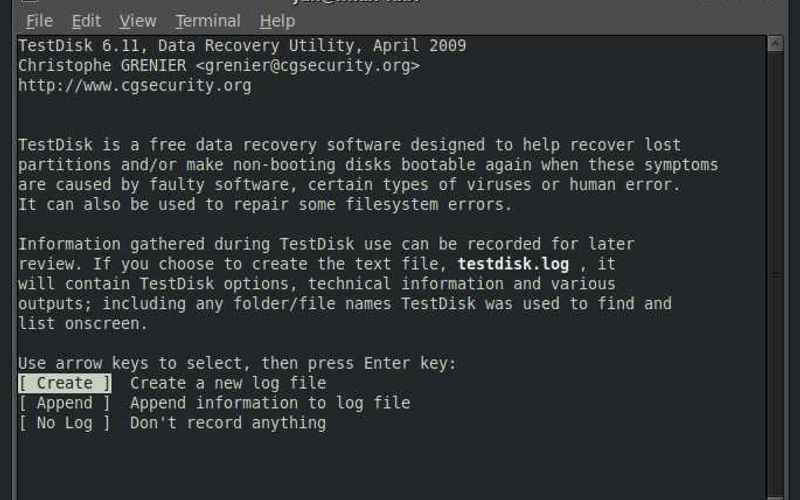Click the http://www.cgsecurity.org URL
800x500 pixels.
pos(135,86)
